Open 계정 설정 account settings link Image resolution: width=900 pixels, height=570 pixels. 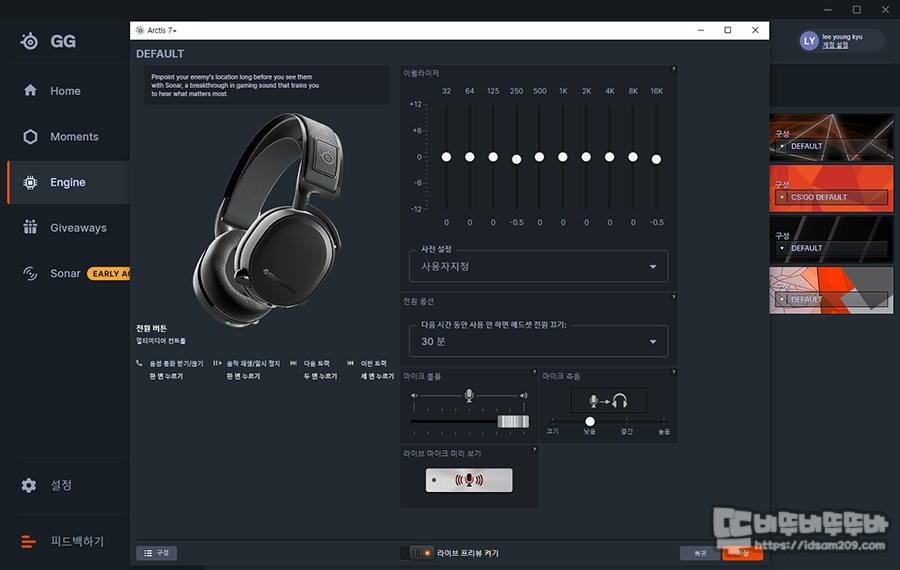[x=835, y=45]
